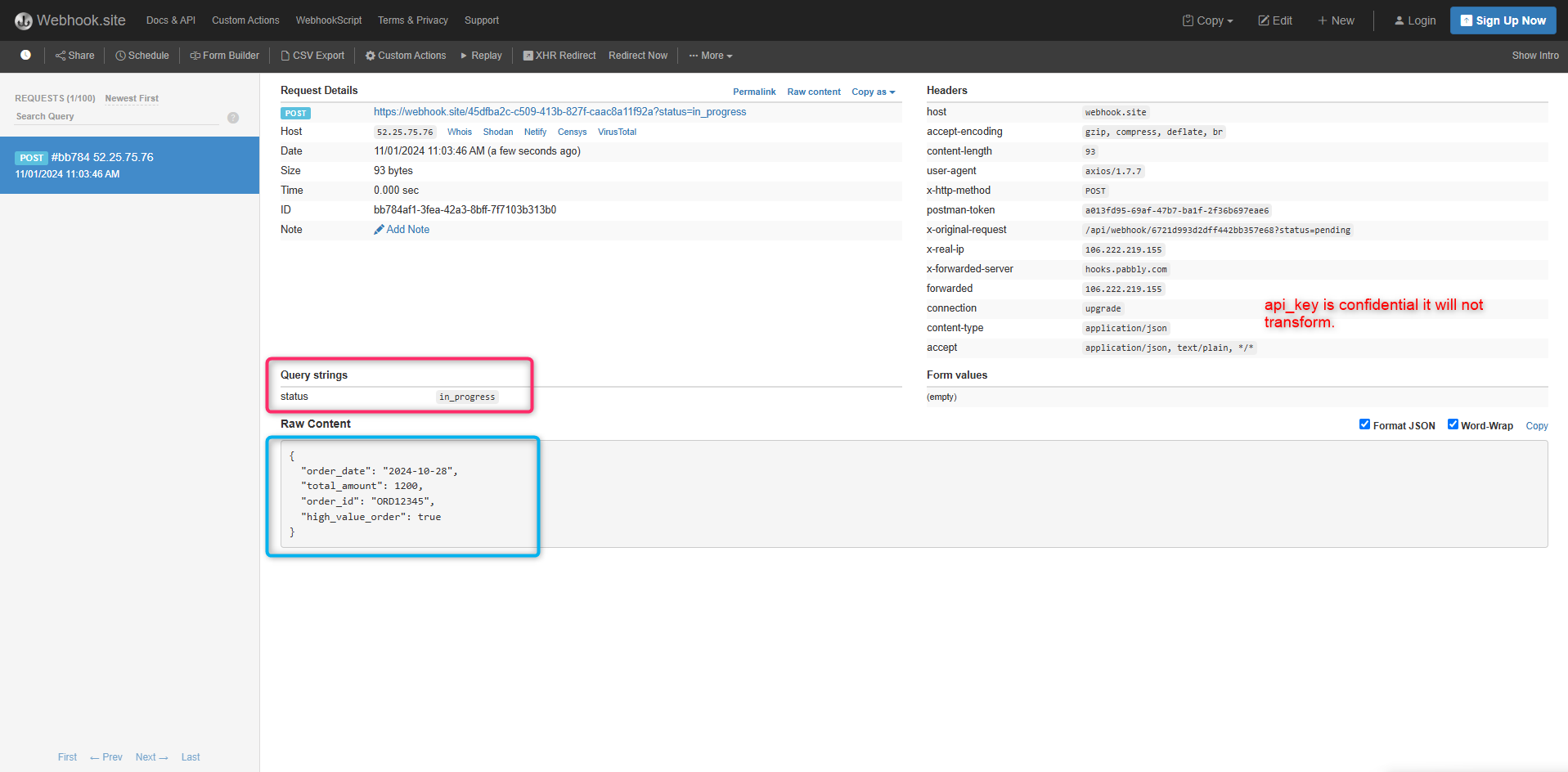Click the VirusTotal lookup link
This screenshot has height=772, width=1568.
617,132
